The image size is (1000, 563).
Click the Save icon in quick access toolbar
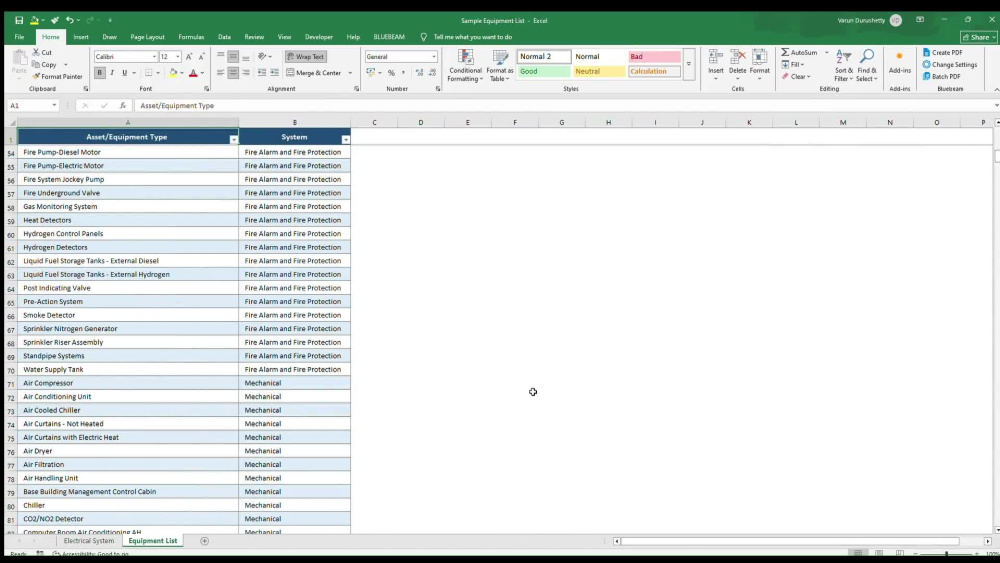point(19,20)
